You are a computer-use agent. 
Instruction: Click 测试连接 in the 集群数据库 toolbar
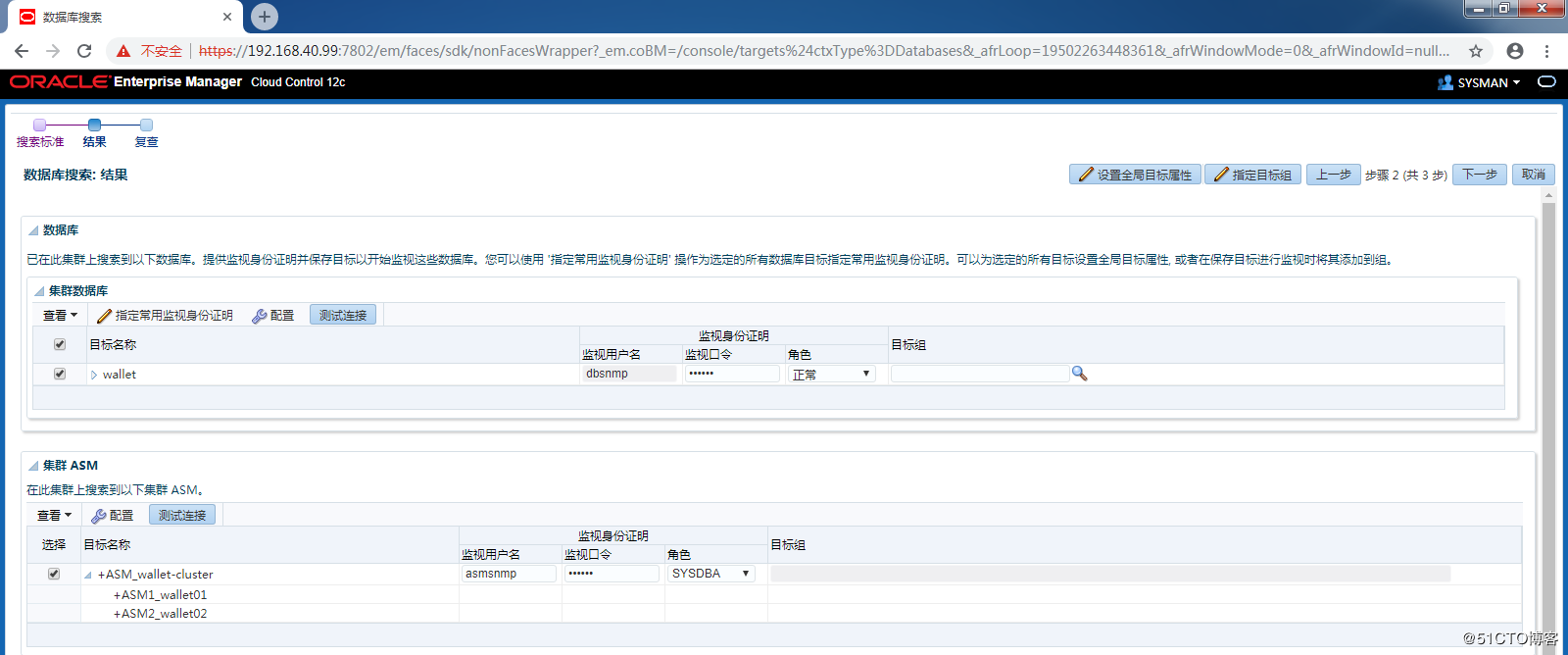pos(343,315)
